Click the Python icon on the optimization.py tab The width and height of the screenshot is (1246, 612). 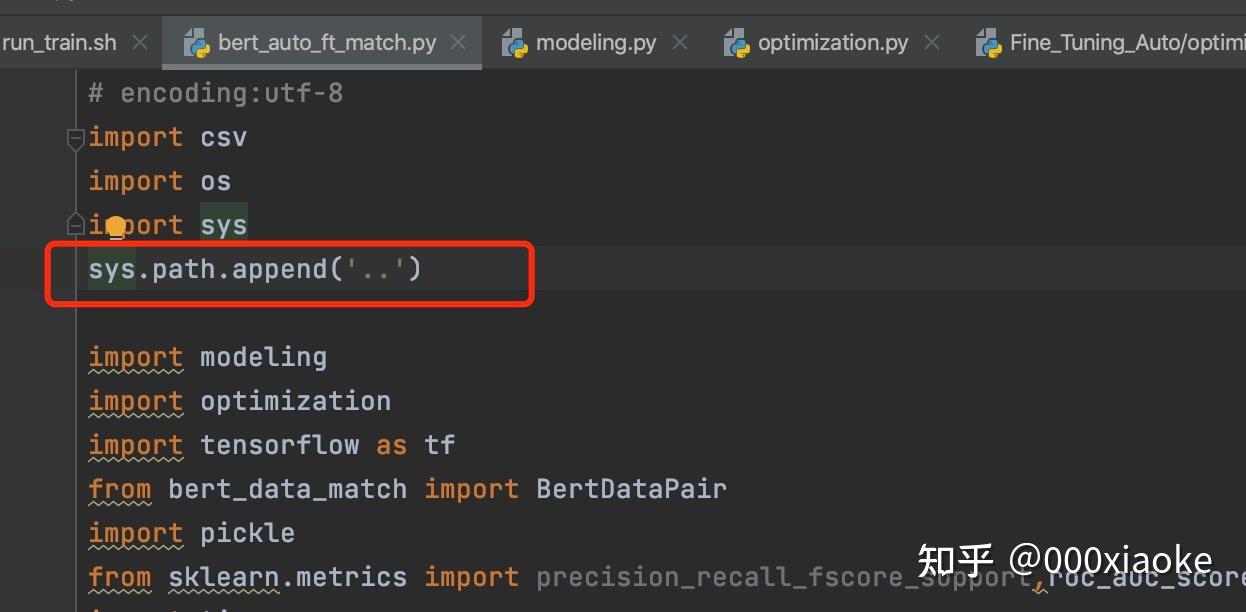(x=736, y=43)
